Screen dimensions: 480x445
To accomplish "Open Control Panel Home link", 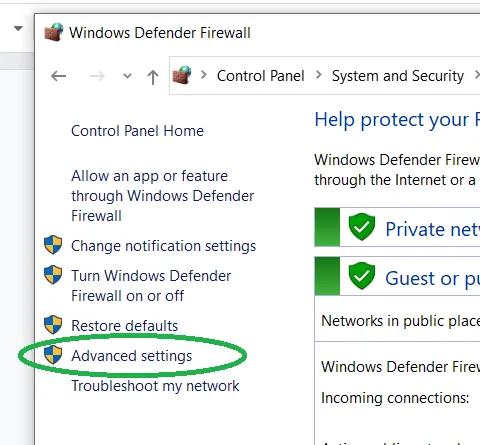I will click(x=137, y=131).
